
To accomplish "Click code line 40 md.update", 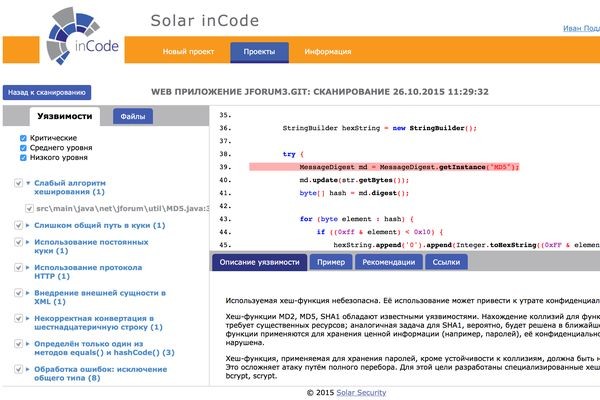I will (354, 180).
